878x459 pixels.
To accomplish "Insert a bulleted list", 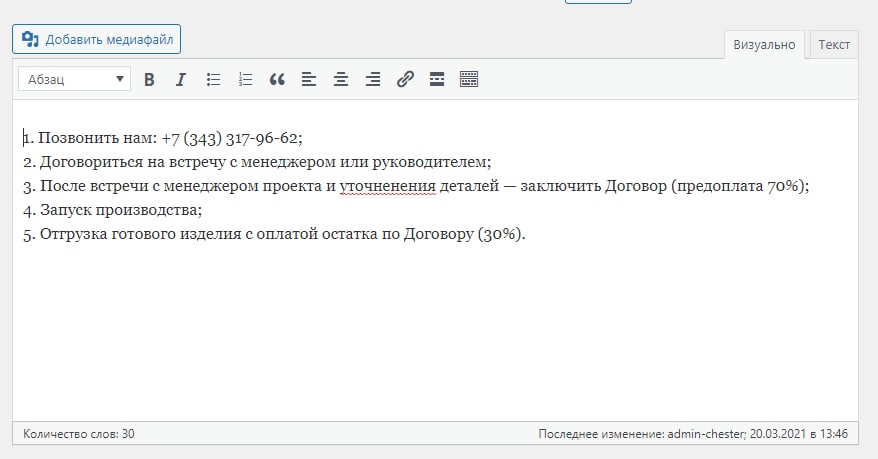I will tap(213, 79).
